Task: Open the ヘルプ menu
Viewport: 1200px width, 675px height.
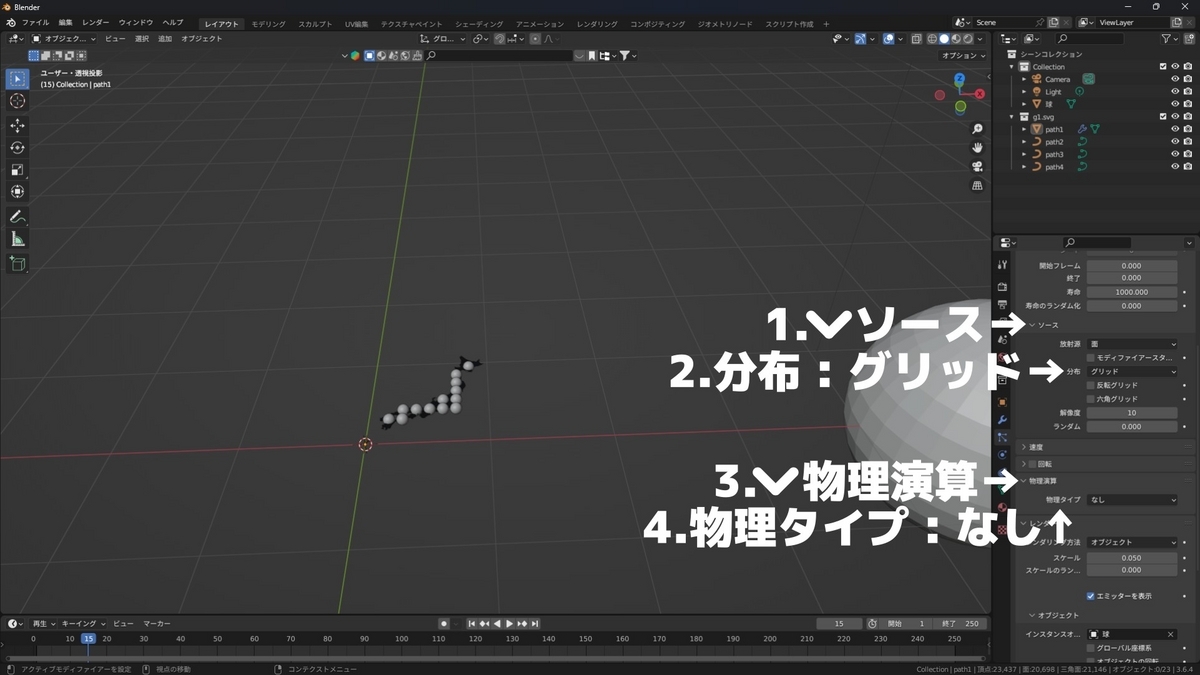Action: [x=173, y=23]
